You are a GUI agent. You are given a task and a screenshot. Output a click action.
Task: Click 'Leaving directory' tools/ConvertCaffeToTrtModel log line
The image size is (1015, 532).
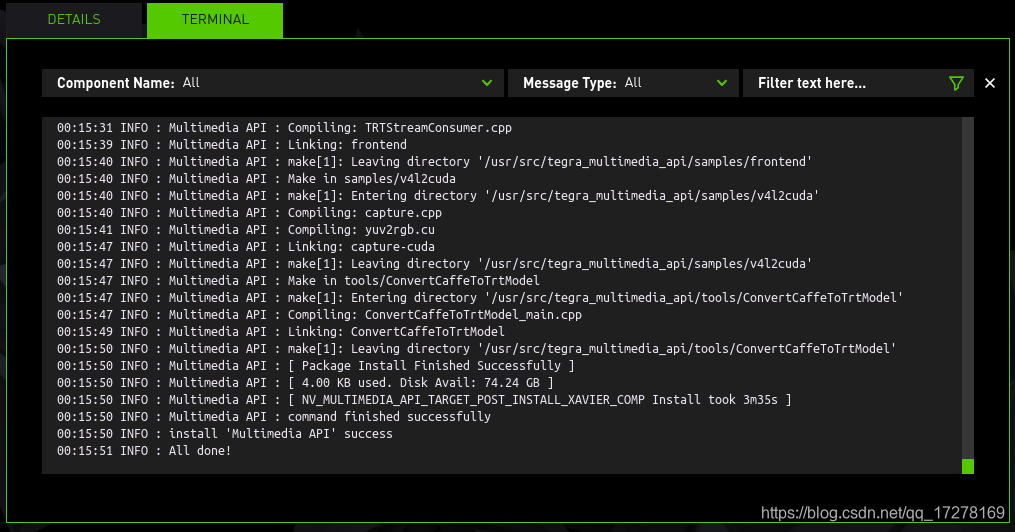pyautogui.click(x=476, y=348)
